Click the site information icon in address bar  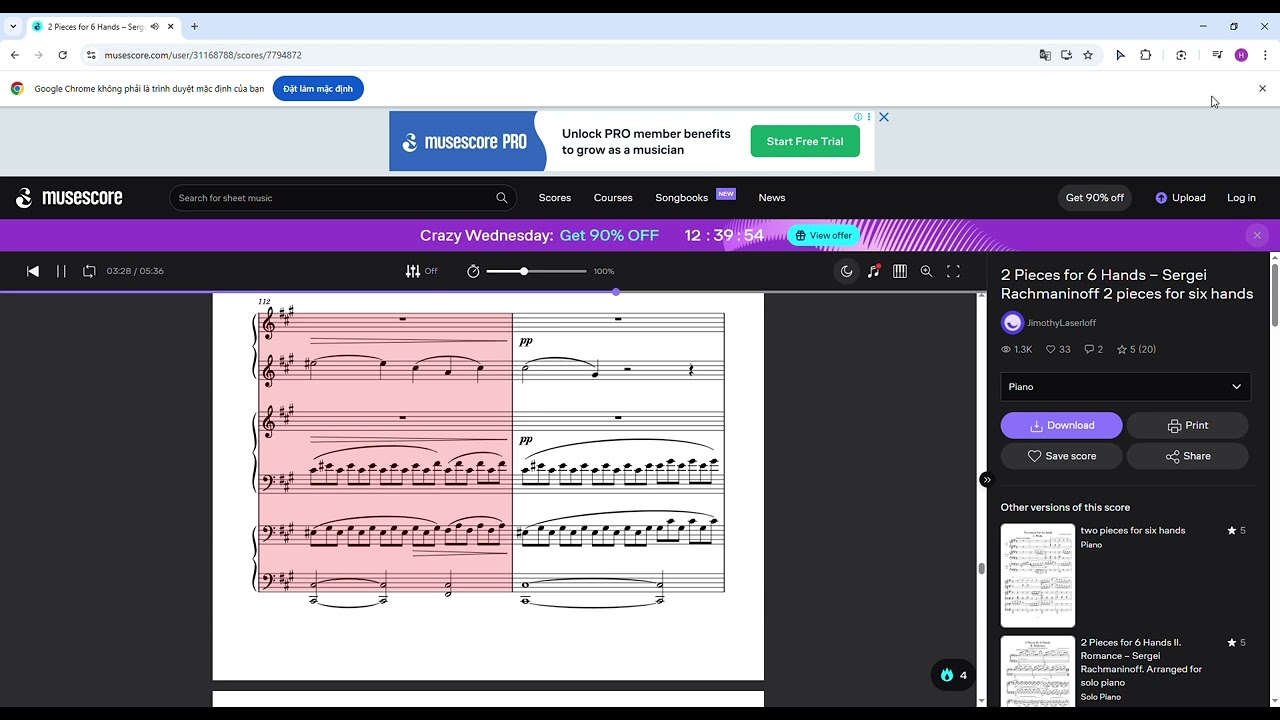tap(91, 55)
